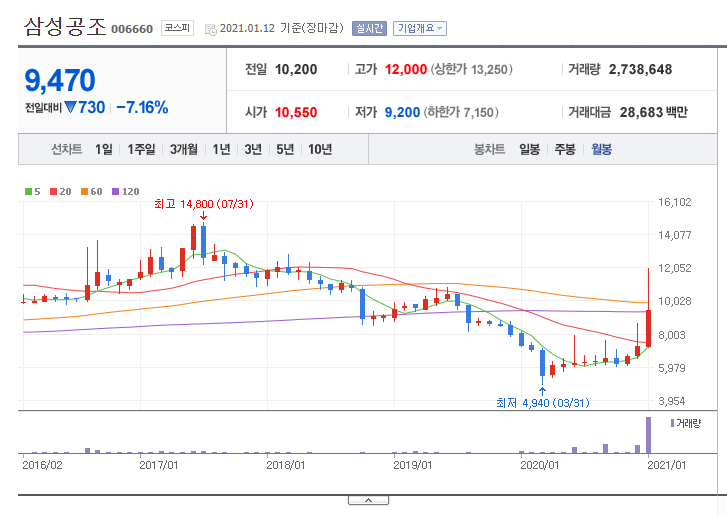Select the 일봉 candle chart
The image size is (727, 516).
pos(529,149)
